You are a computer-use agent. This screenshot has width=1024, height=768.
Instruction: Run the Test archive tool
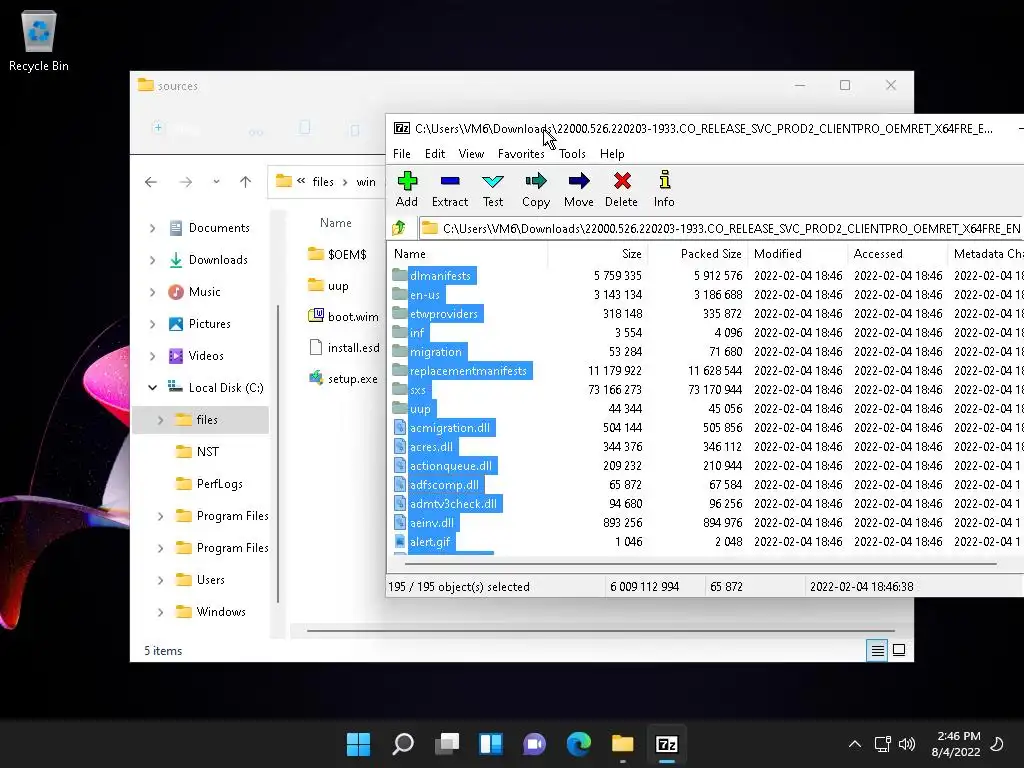pyautogui.click(x=492, y=189)
